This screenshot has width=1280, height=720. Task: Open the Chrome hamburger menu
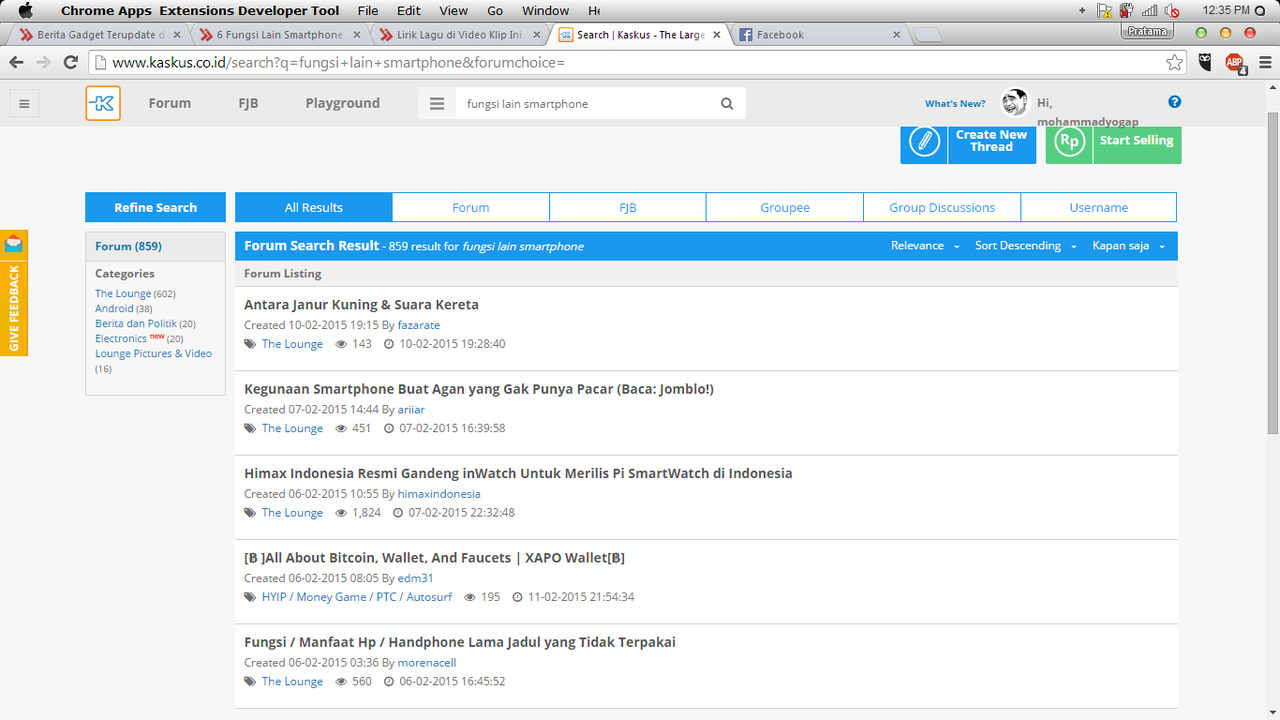coord(1265,62)
